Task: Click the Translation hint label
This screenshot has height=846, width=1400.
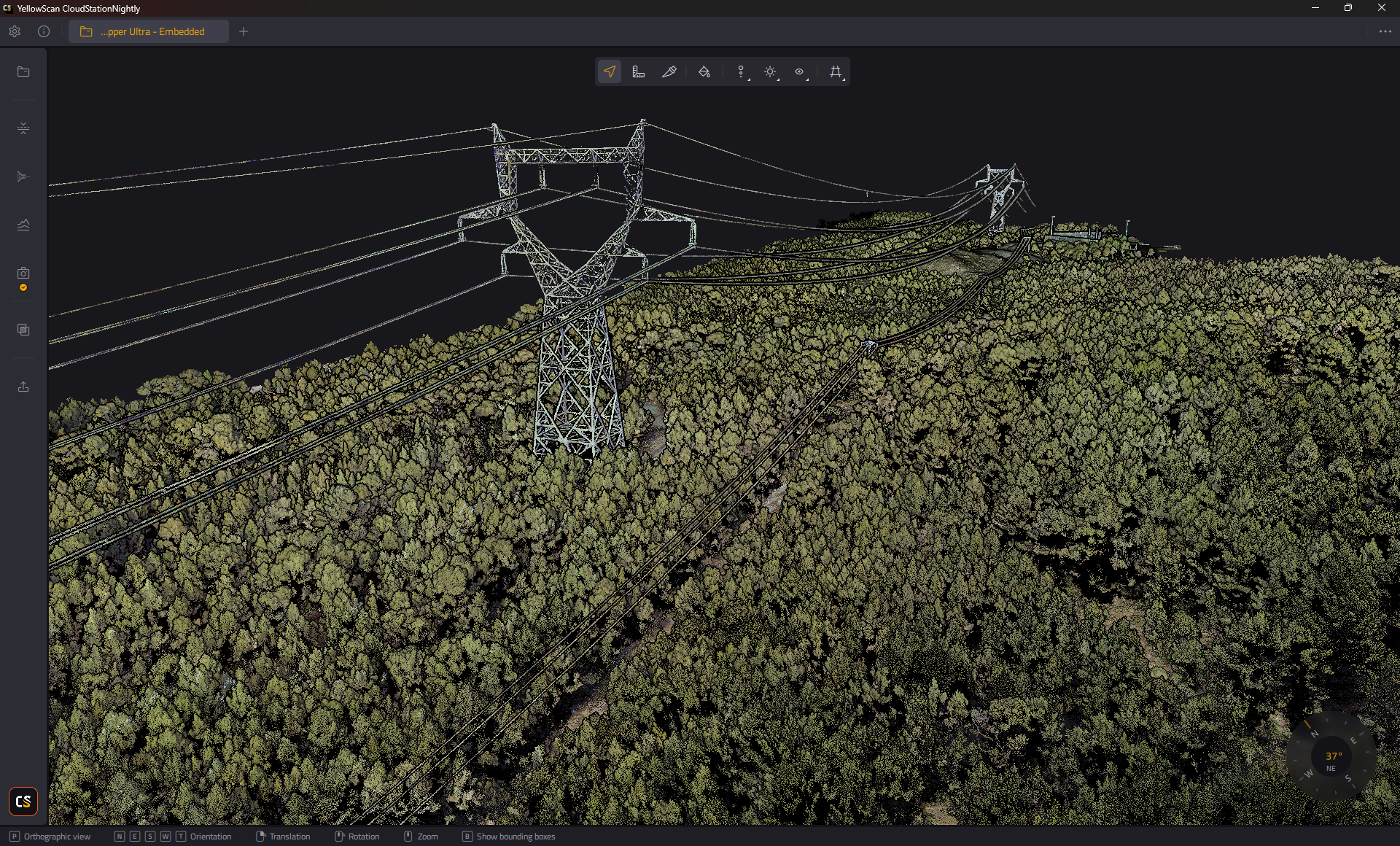Action: click(289, 837)
